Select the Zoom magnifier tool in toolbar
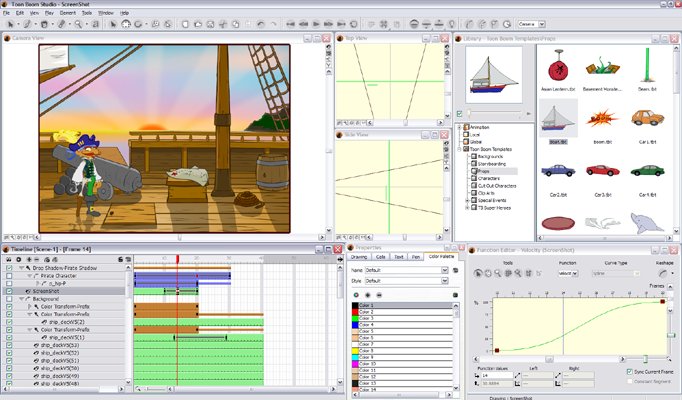The height and width of the screenshot is (400, 682). 78,24
